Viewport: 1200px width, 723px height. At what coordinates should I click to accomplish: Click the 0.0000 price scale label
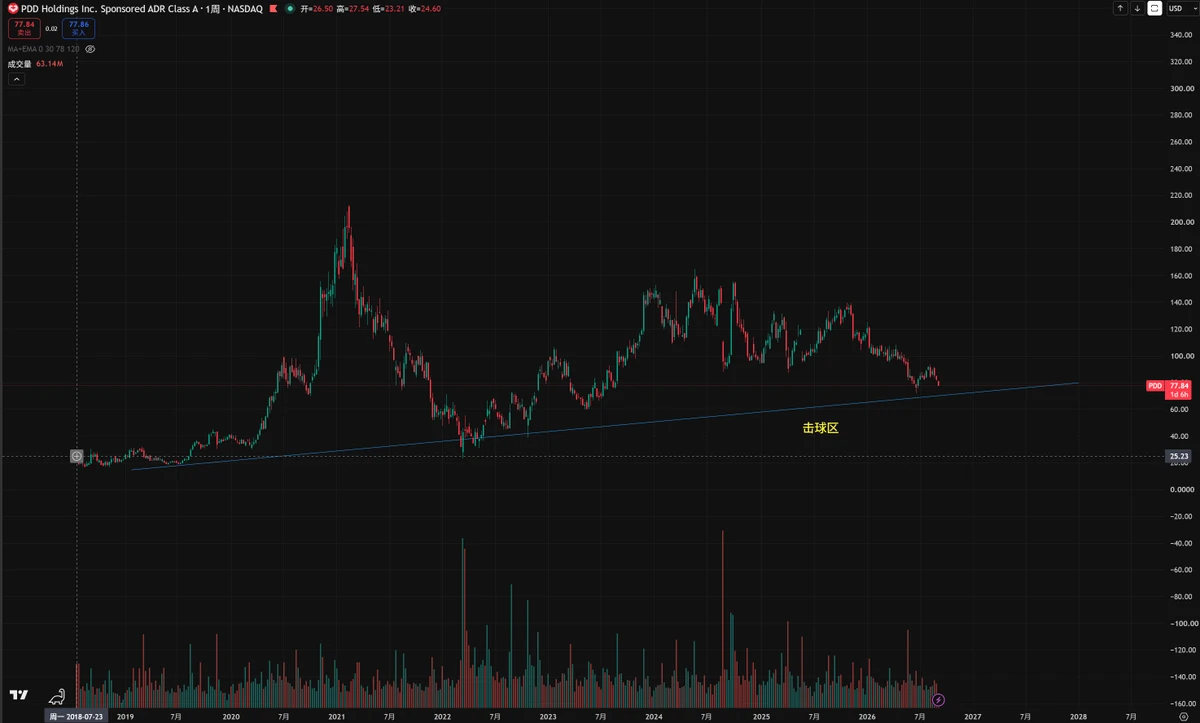click(1181, 489)
